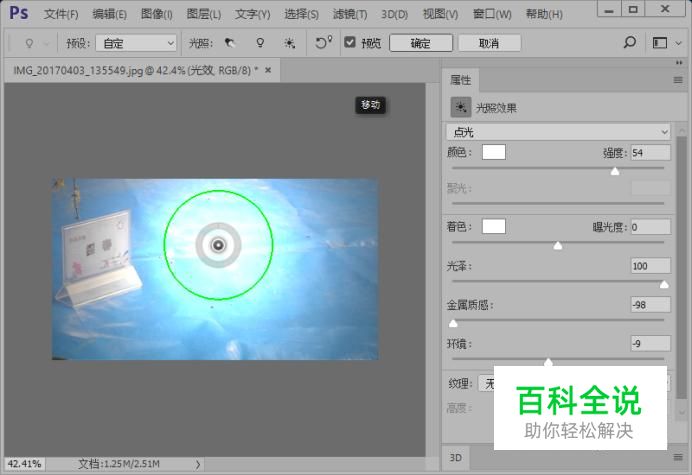Open the 编辑(E) menu
This screenshot has height=475, width=692.
pyautogui.click(x=109, y=14)
